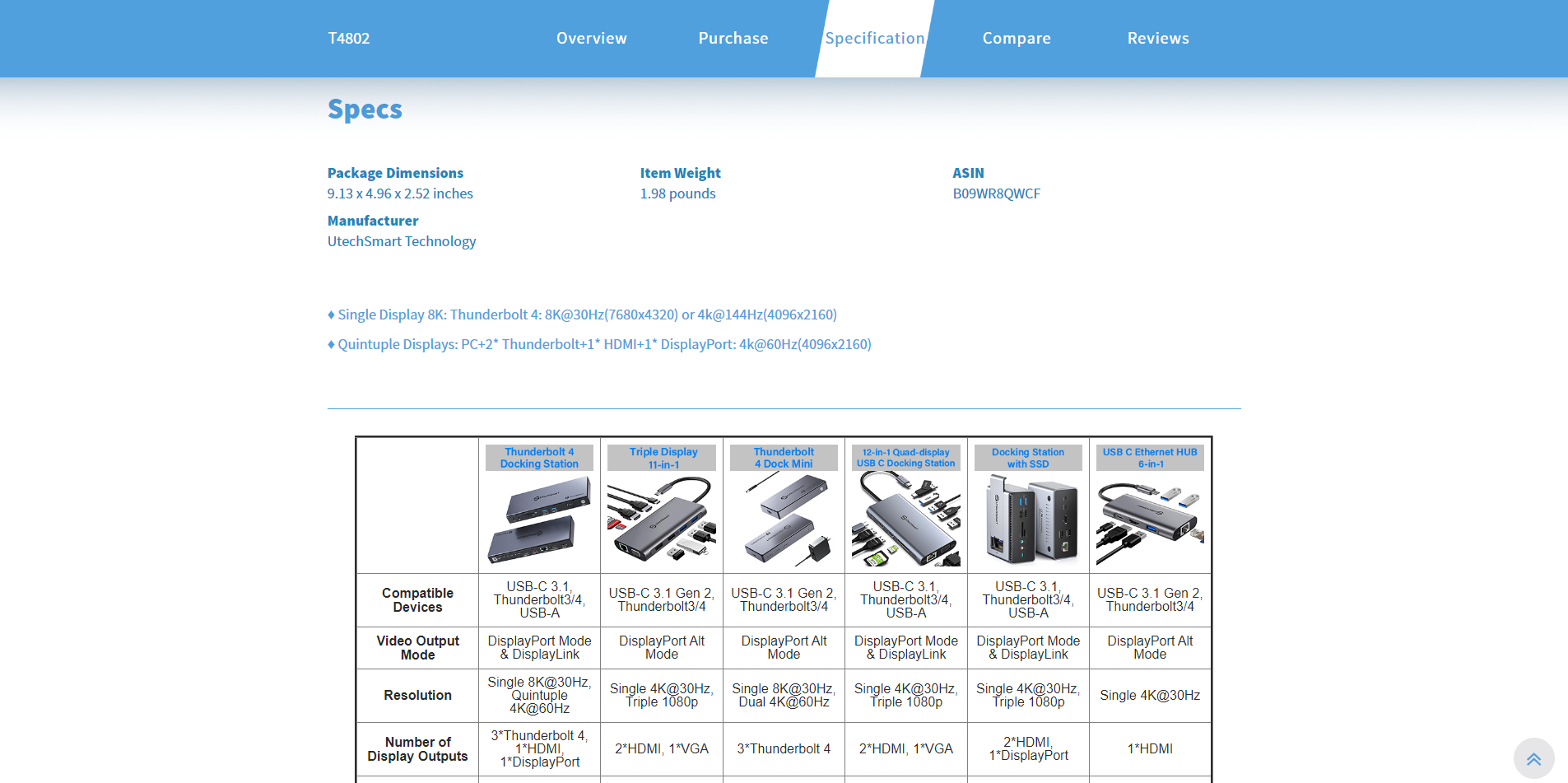
Task: Click the Package Dimensions label
Action: coord(395,173)
